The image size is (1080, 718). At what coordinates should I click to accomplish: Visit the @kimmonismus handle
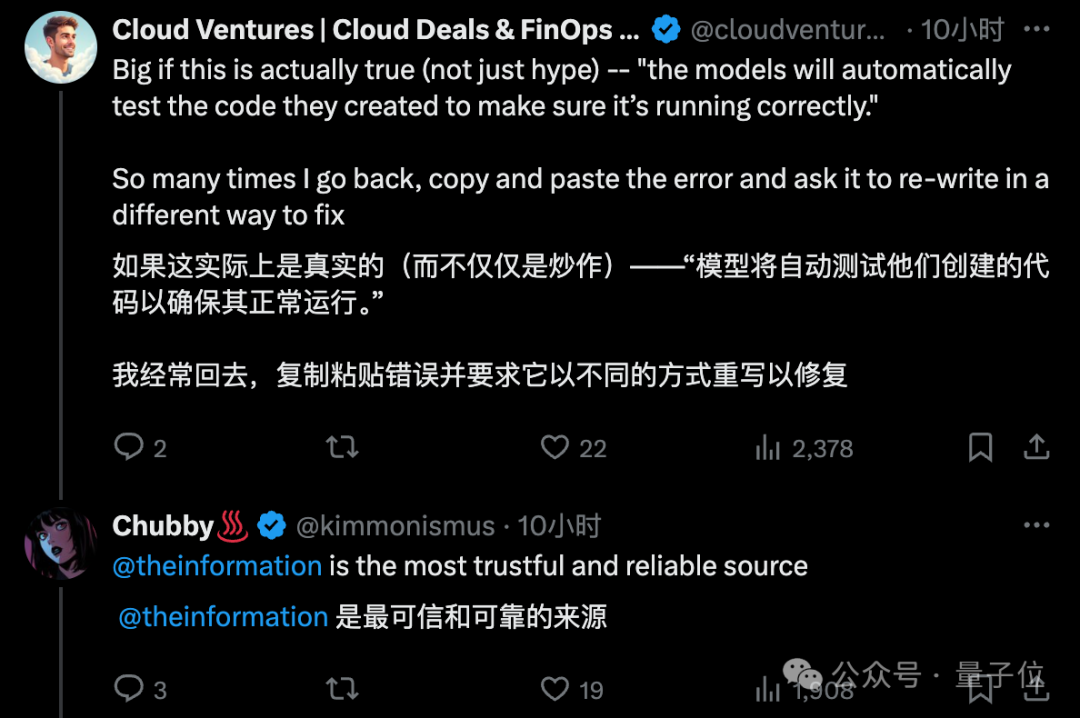pyautogui.click(x=395, y=526)
